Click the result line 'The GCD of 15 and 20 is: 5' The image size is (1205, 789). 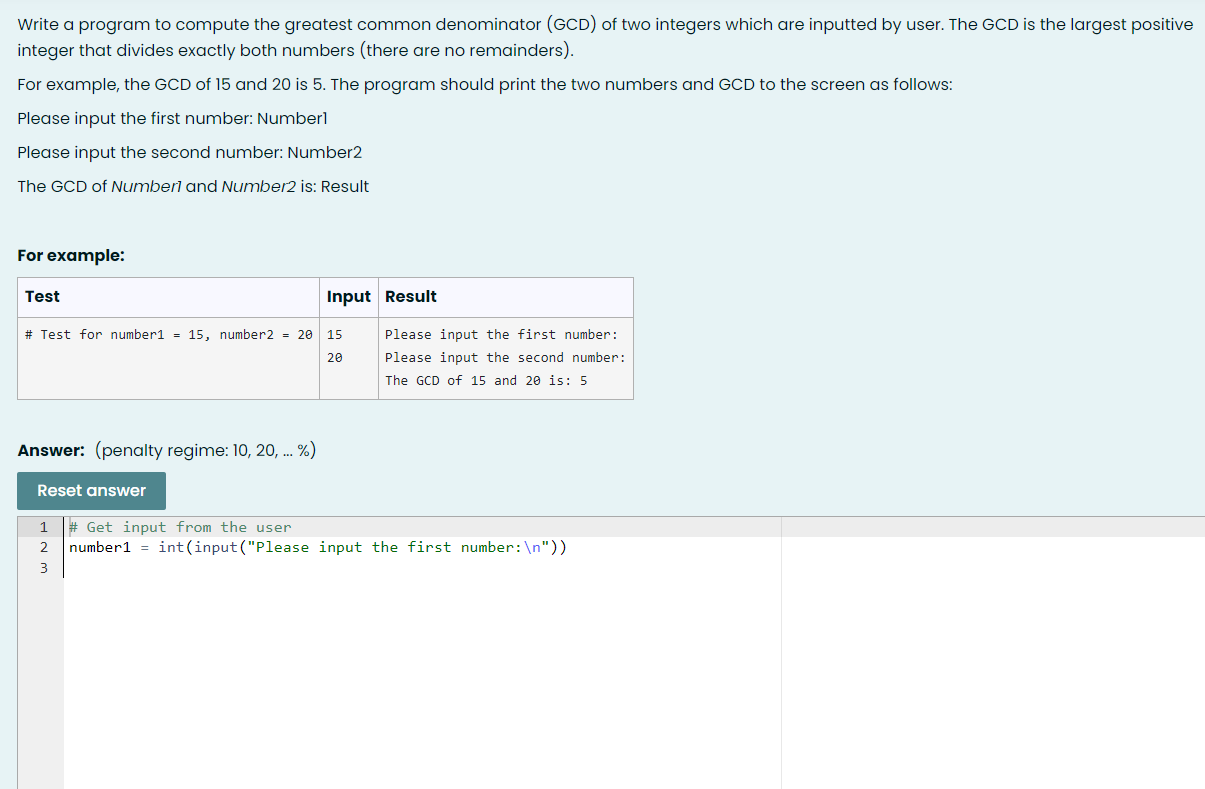coord(486,380)
